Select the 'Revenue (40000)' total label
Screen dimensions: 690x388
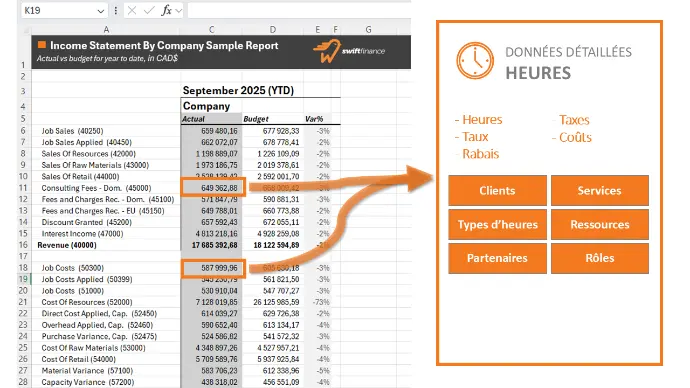67,245
